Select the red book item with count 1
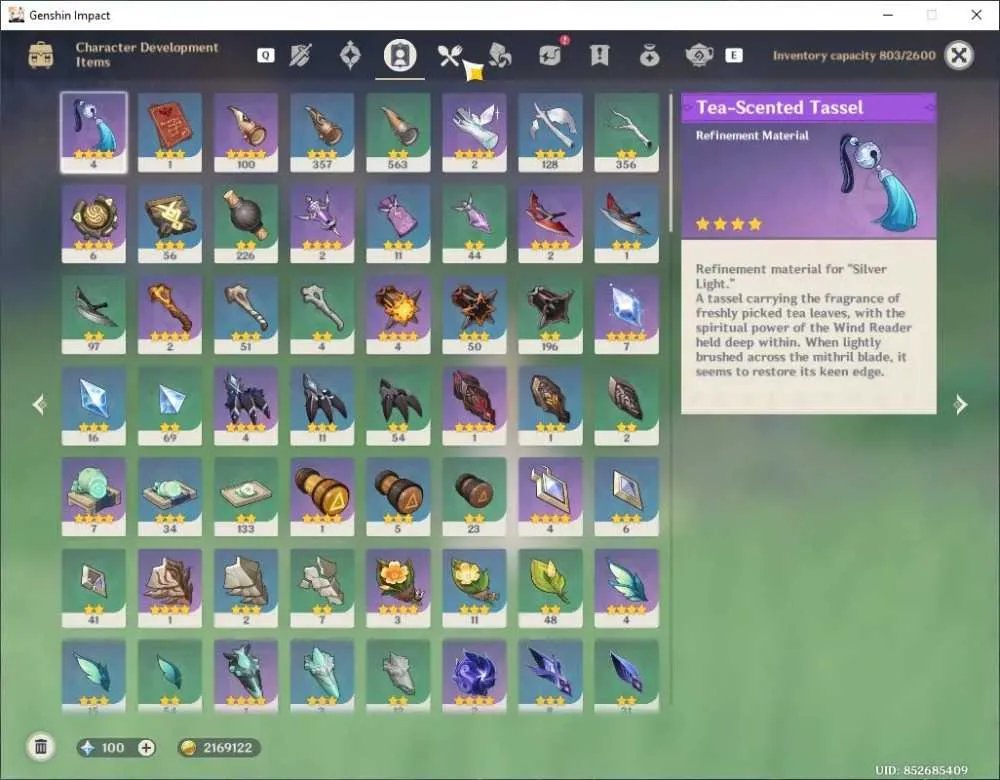 170,133
